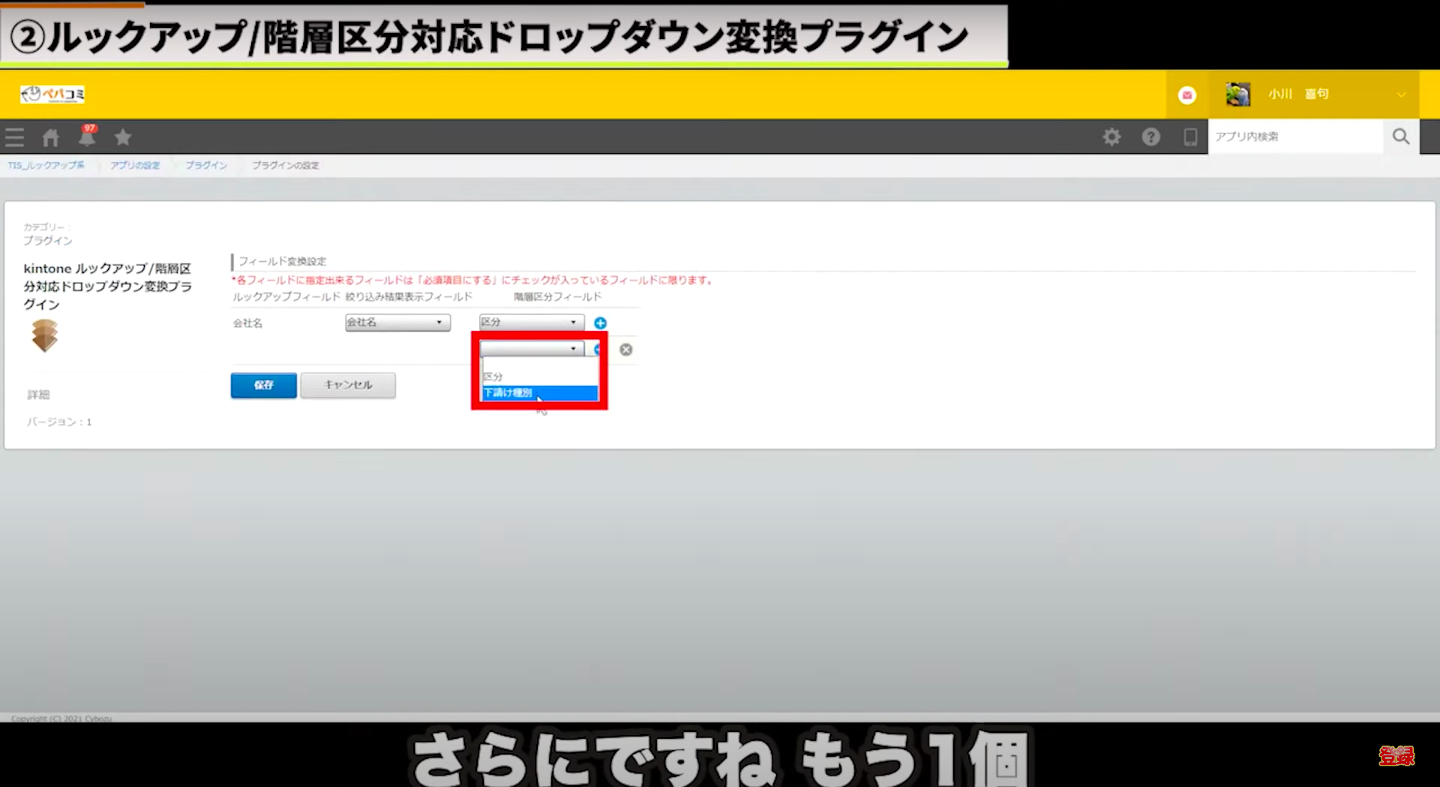Open the アプリの設定 breadcrumb link
Screen dimensions: 1440x787
(135, 165)
